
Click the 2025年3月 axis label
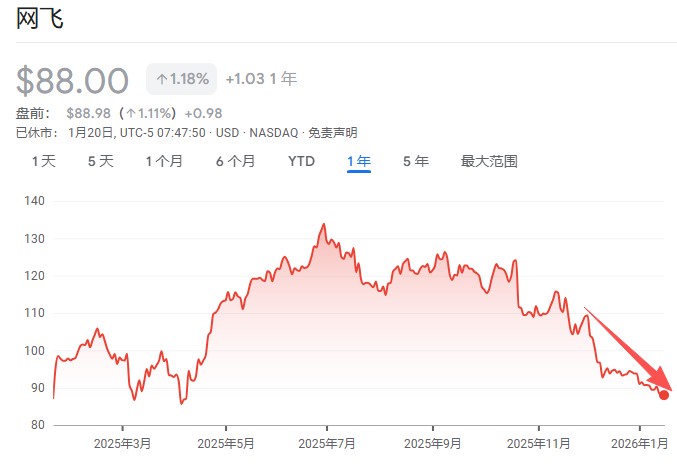123,444
